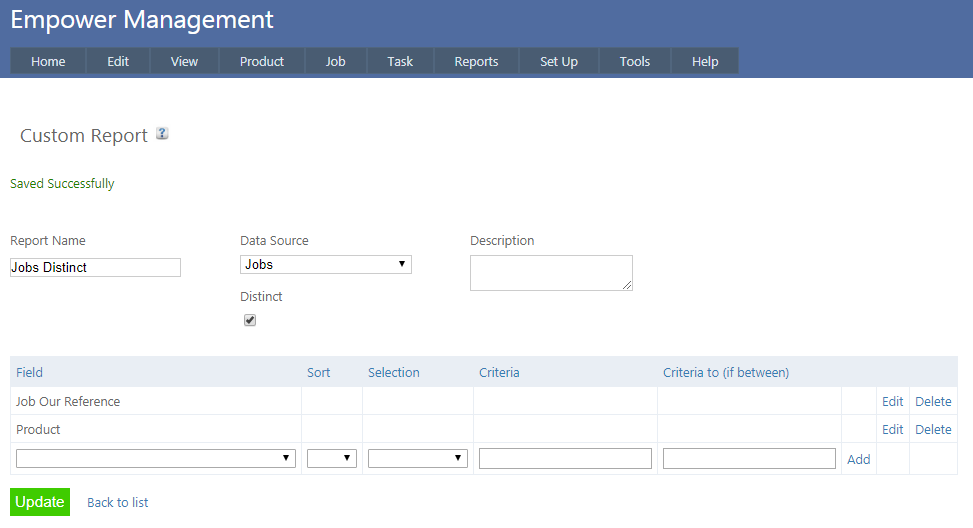Follow the Back to list link

pos(117,502)
